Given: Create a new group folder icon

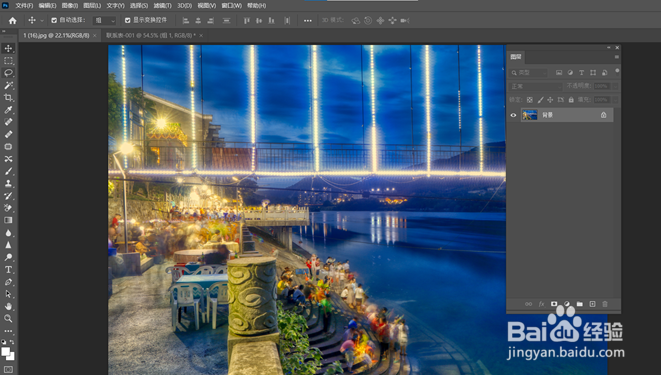Looking at the screenshot, I should click(x=580, y=304).
